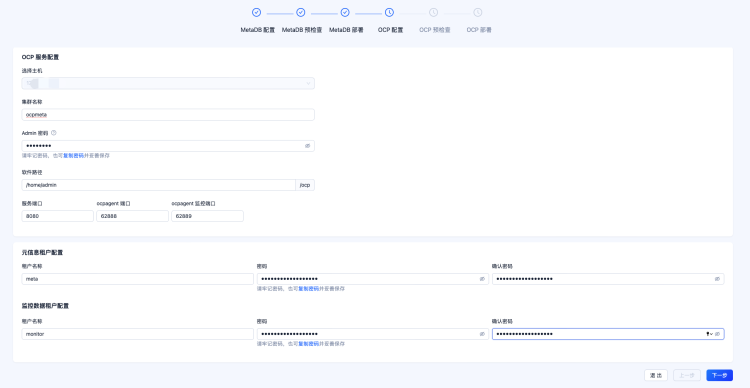Click the MetaDB 预检查 step checkmark icon
The image size is (750, 388).
coord(300,12)
